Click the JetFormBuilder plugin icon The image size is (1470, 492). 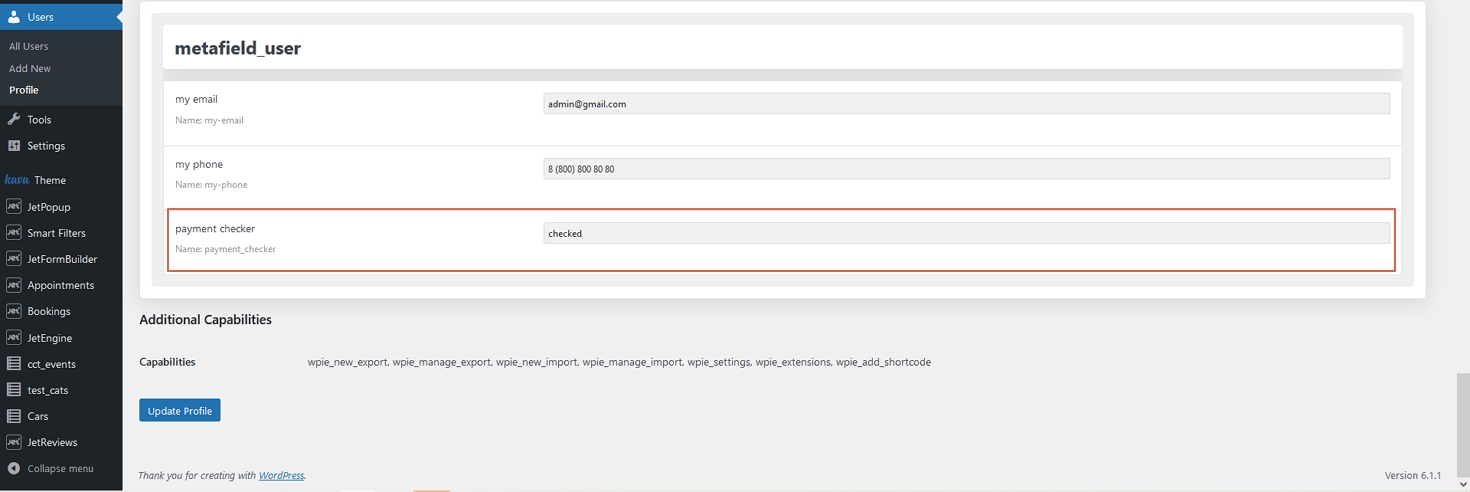(x=14, y=258)
